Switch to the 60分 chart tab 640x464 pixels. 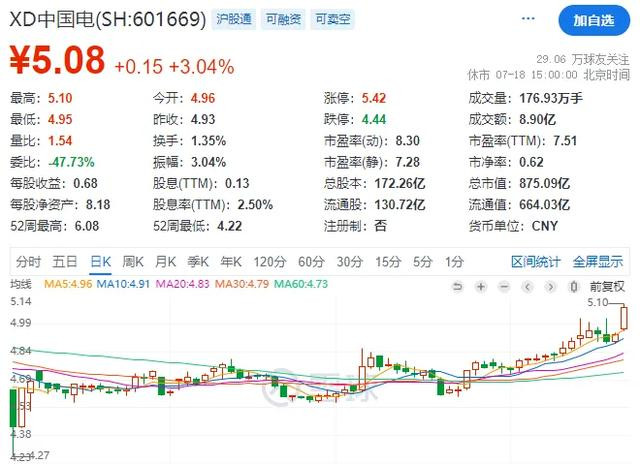[311, 262]
